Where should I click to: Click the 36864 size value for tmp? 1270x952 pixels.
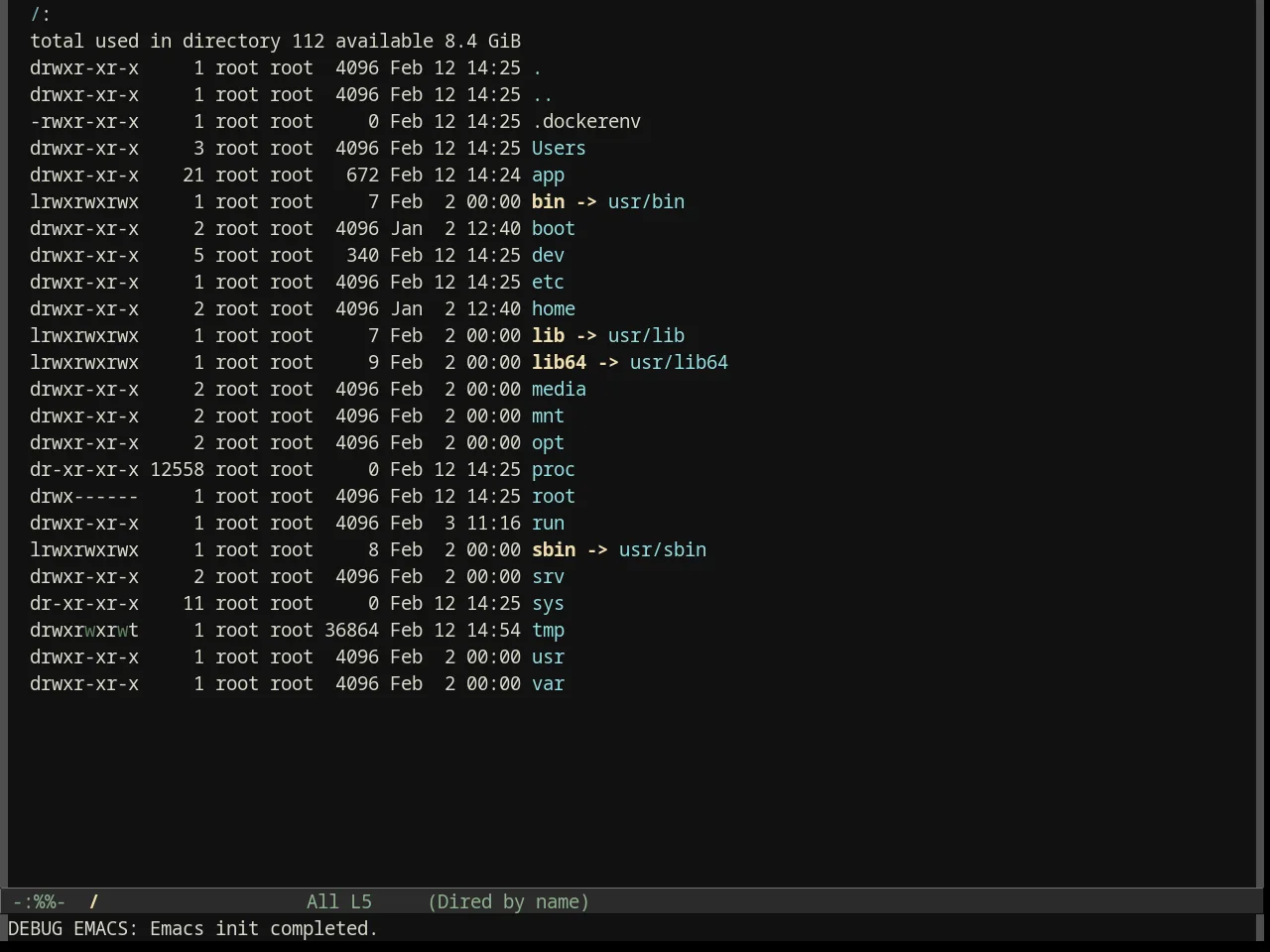(351, 630)
